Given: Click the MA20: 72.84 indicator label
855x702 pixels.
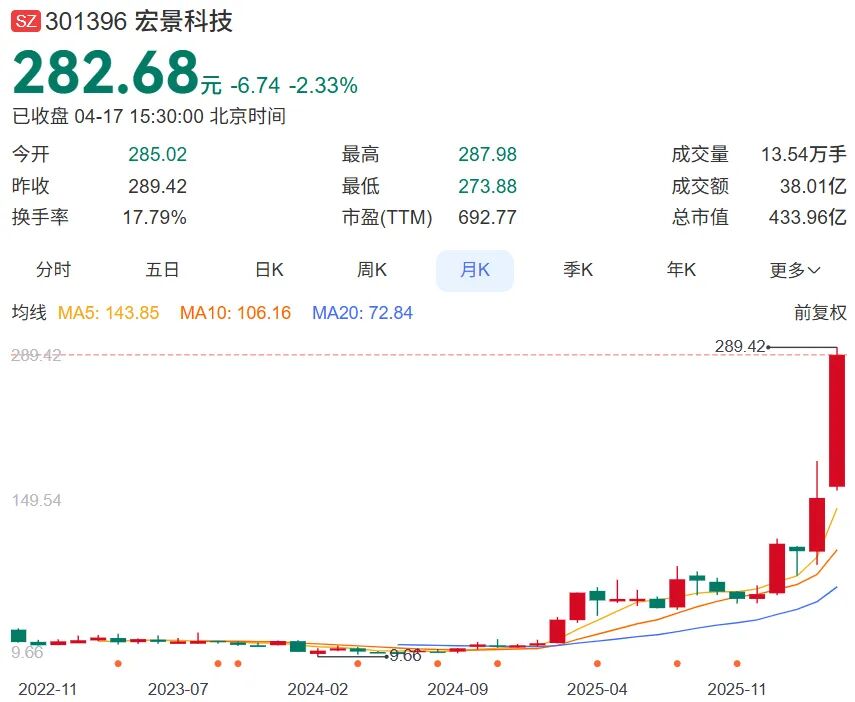Looking at the screenshot, I should click(x=362, y=313).
